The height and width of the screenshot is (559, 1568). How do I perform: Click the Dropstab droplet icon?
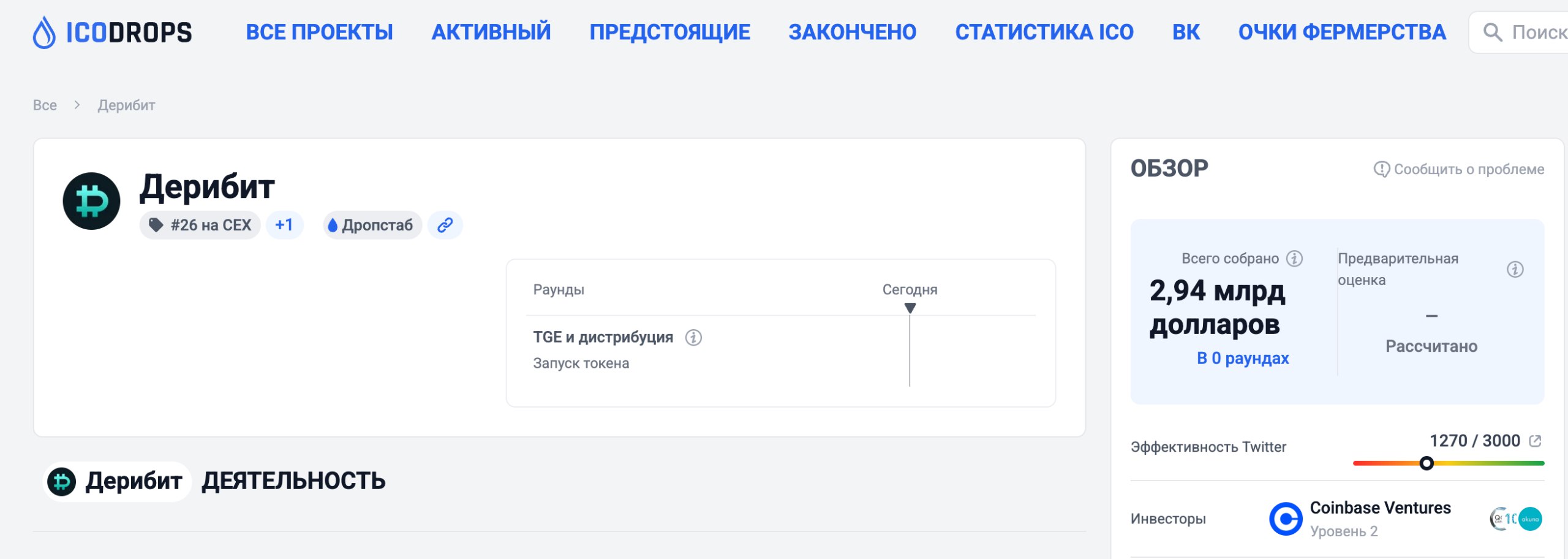[333, 225]
